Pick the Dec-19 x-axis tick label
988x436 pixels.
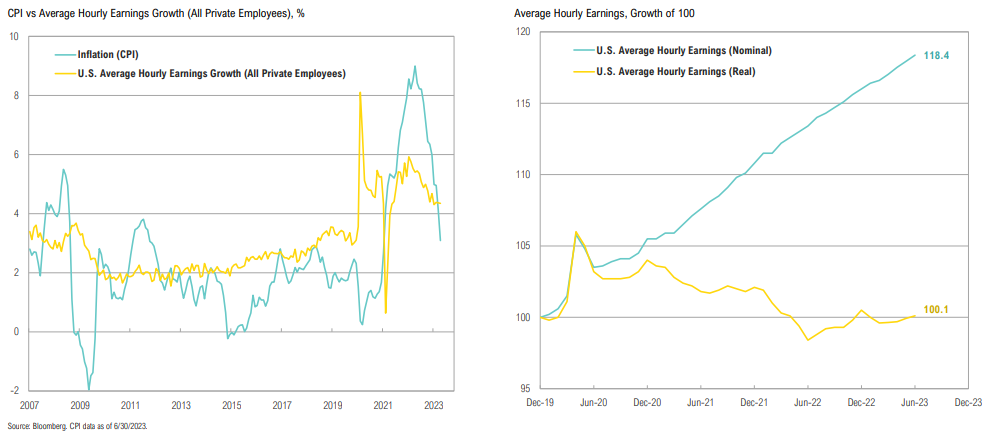(x=540, y=403)
